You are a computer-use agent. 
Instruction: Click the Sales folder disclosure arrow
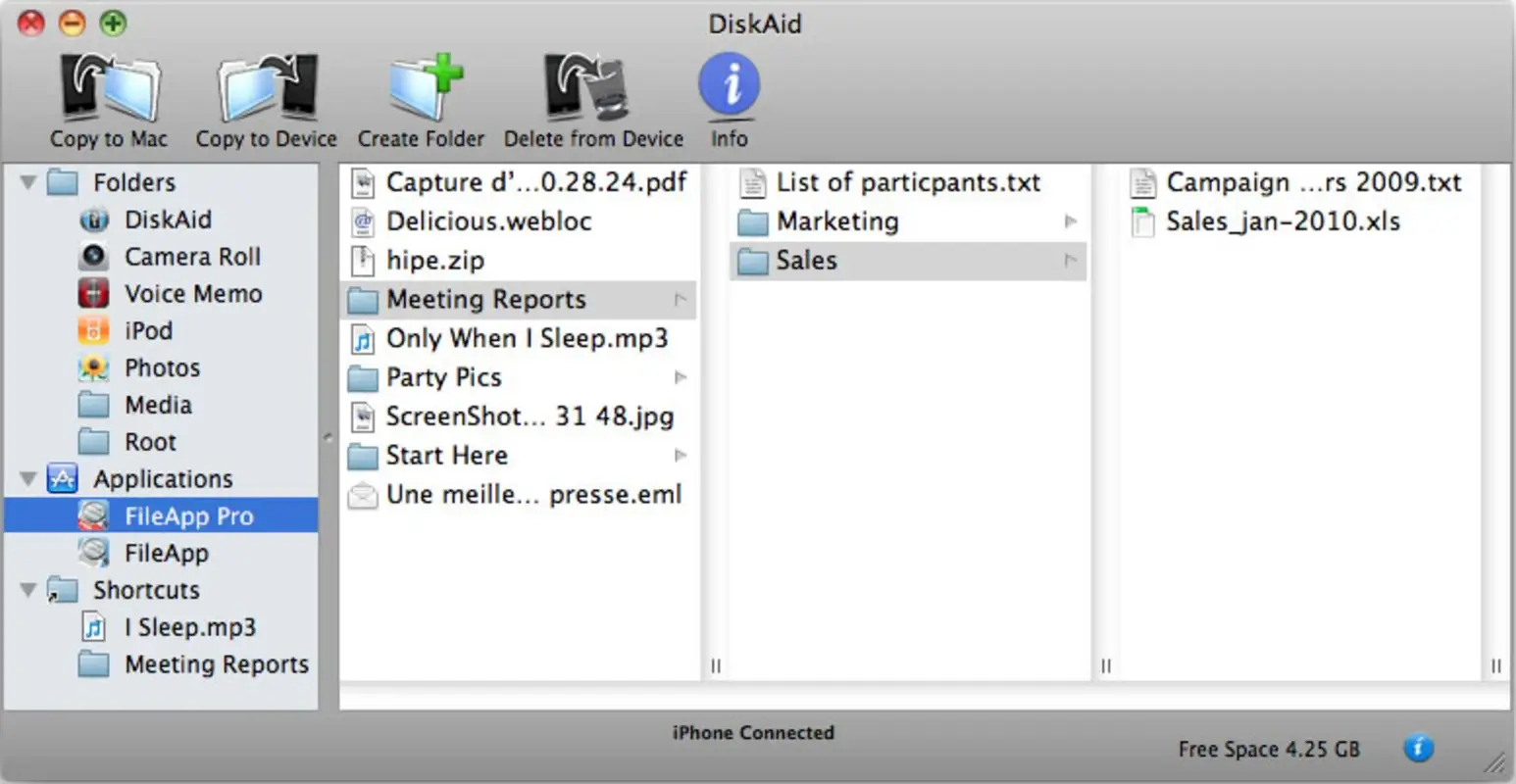click(x=1070, y=261)
